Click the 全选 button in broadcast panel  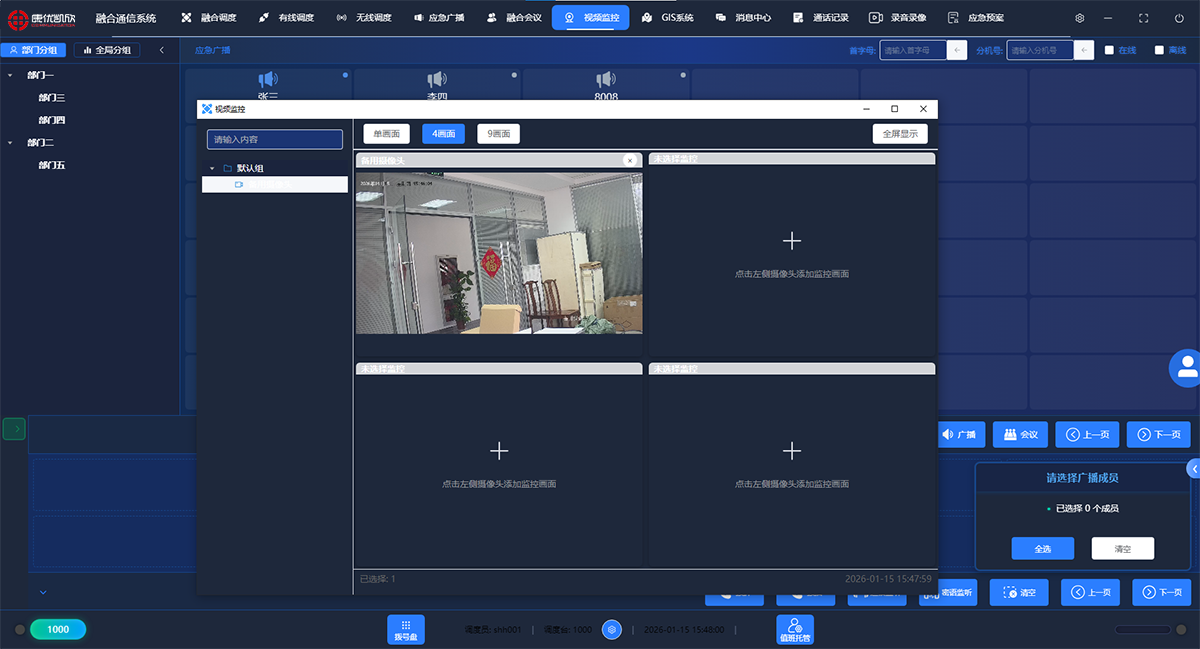pos(1042,548)
